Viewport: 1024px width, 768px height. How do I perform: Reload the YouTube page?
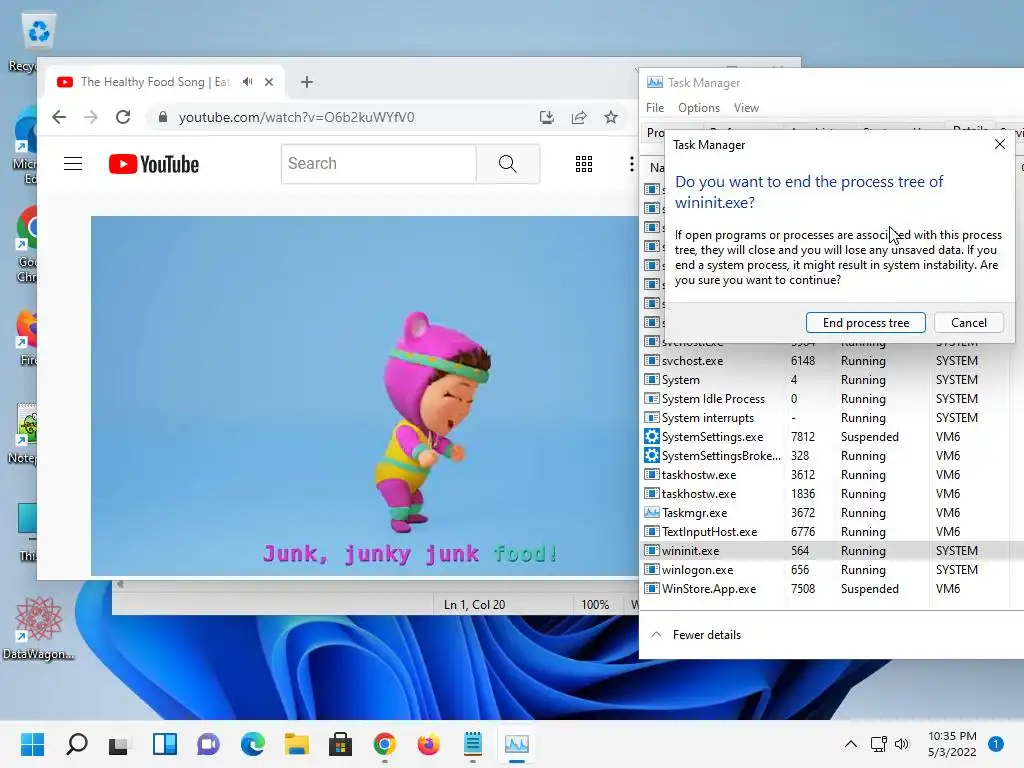point(123,117)
